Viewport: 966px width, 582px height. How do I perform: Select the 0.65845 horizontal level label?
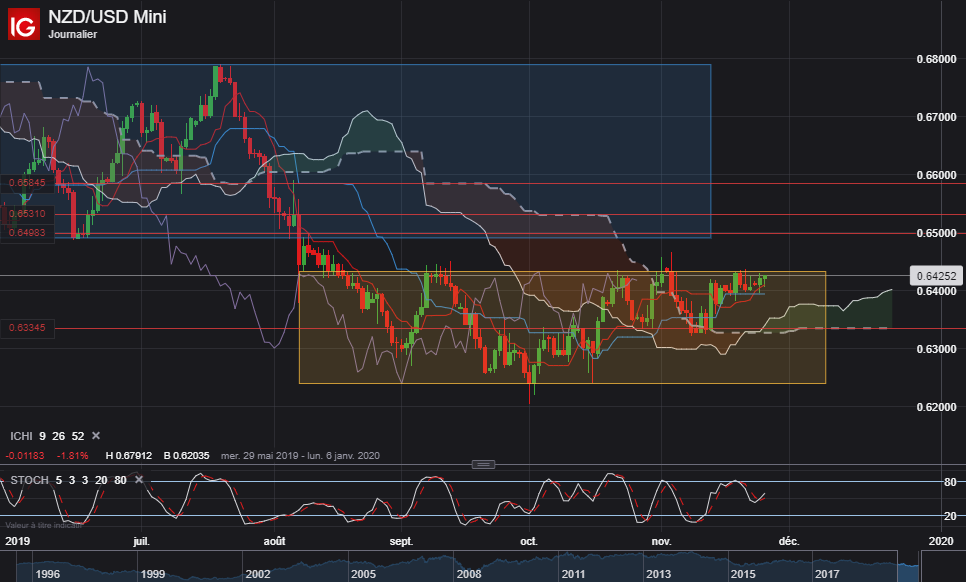coord(27,183)
